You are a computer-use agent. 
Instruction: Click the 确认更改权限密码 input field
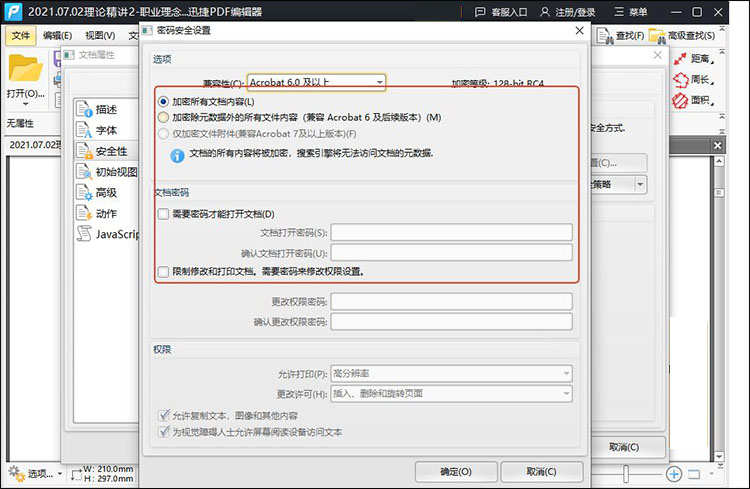click(452, 322)
